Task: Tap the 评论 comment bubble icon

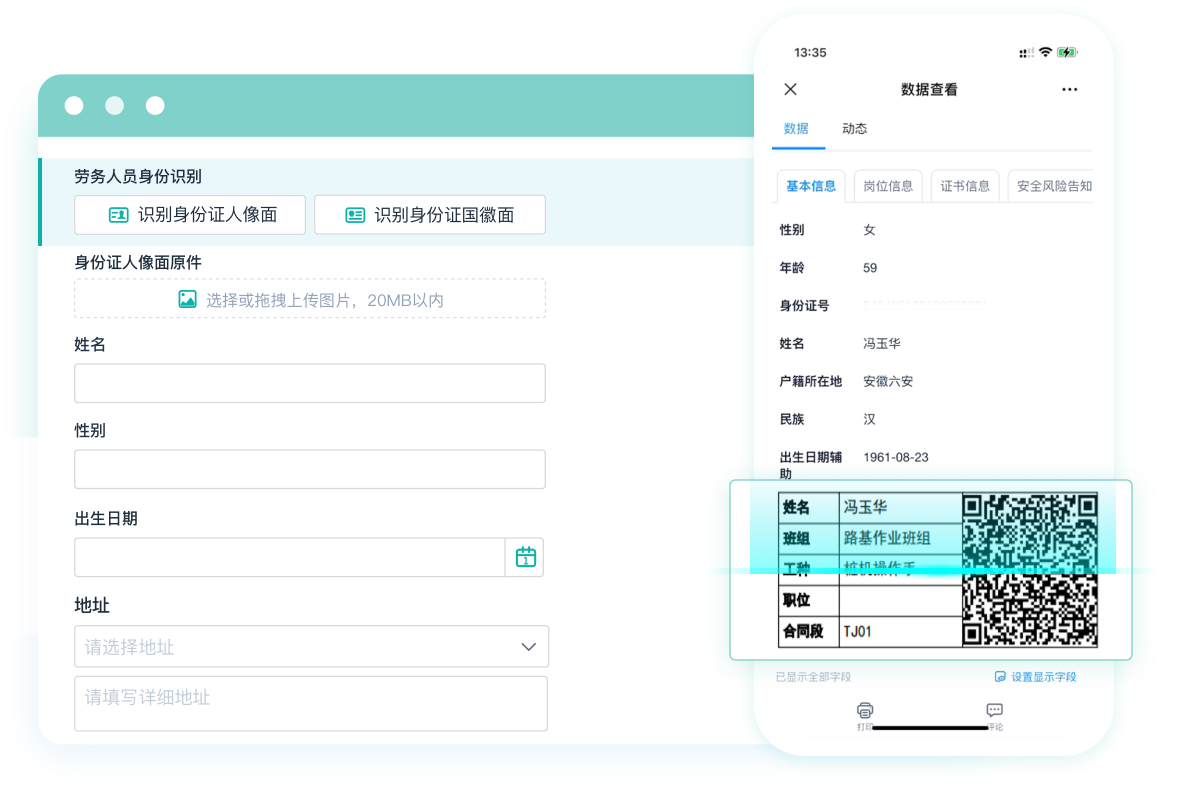Action: [994, 711]
